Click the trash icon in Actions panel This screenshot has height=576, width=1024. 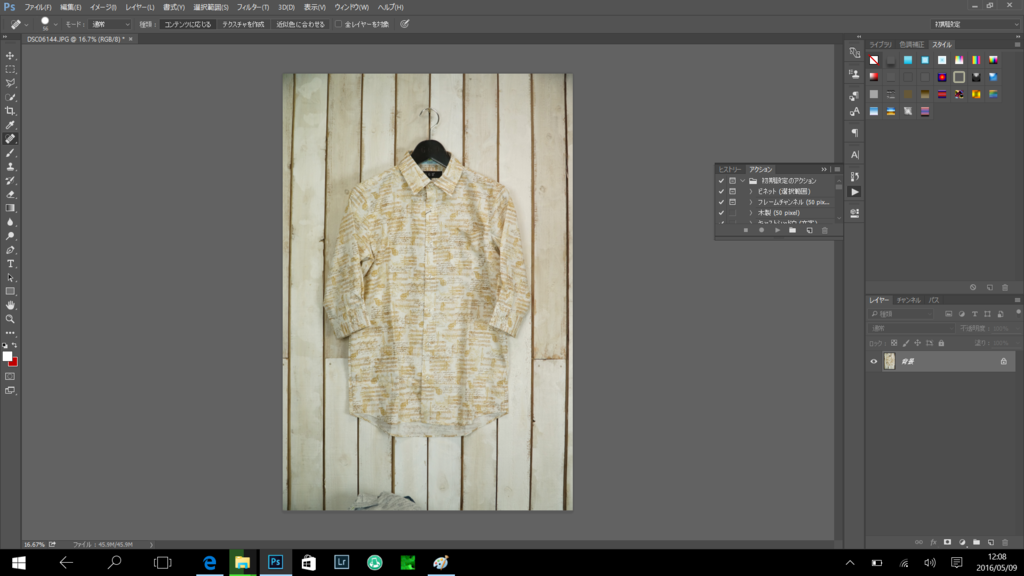[824, 231]
